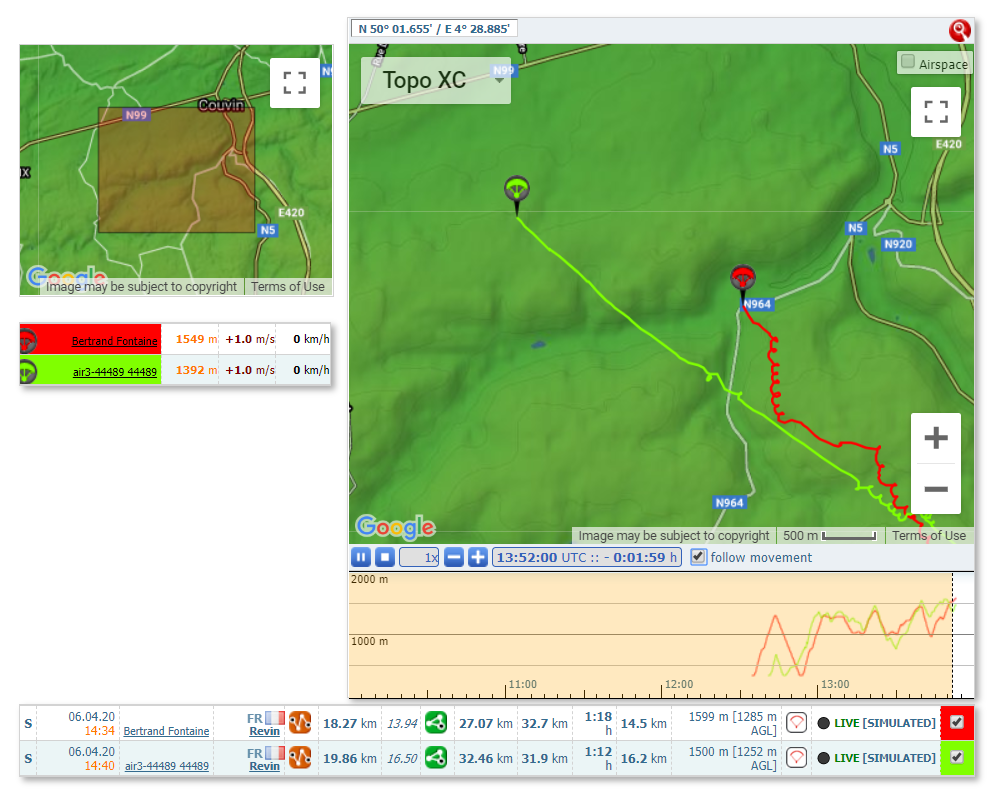Open air3-44489 44489 link in legend panel
This screenshot has height=794, width=1000.
tap(115, 372)
